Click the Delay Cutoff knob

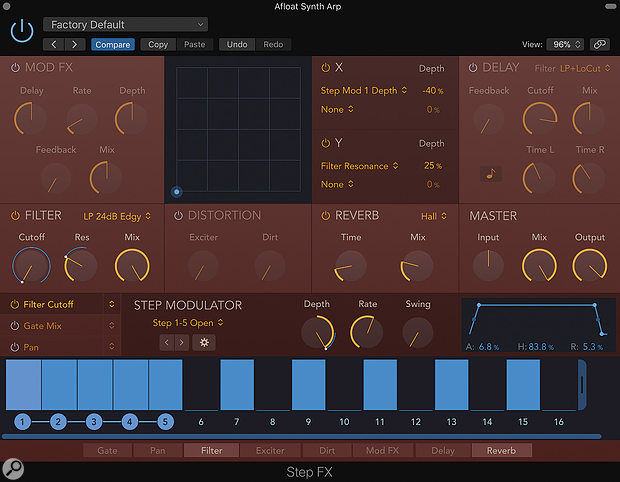click(x=540, y=119)
